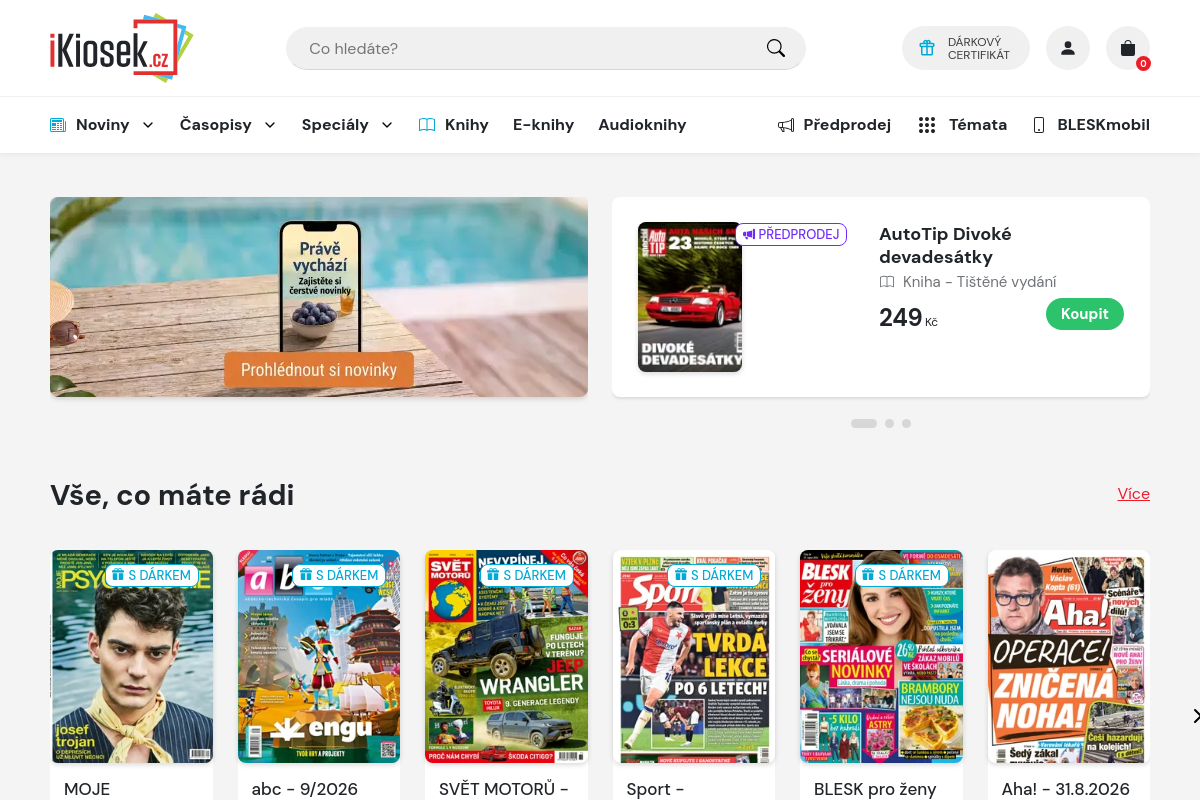This screenshot has height=800, width=1200.
Task: Click S DÁRKEM badge on Svět motorů
Action: 526,575
